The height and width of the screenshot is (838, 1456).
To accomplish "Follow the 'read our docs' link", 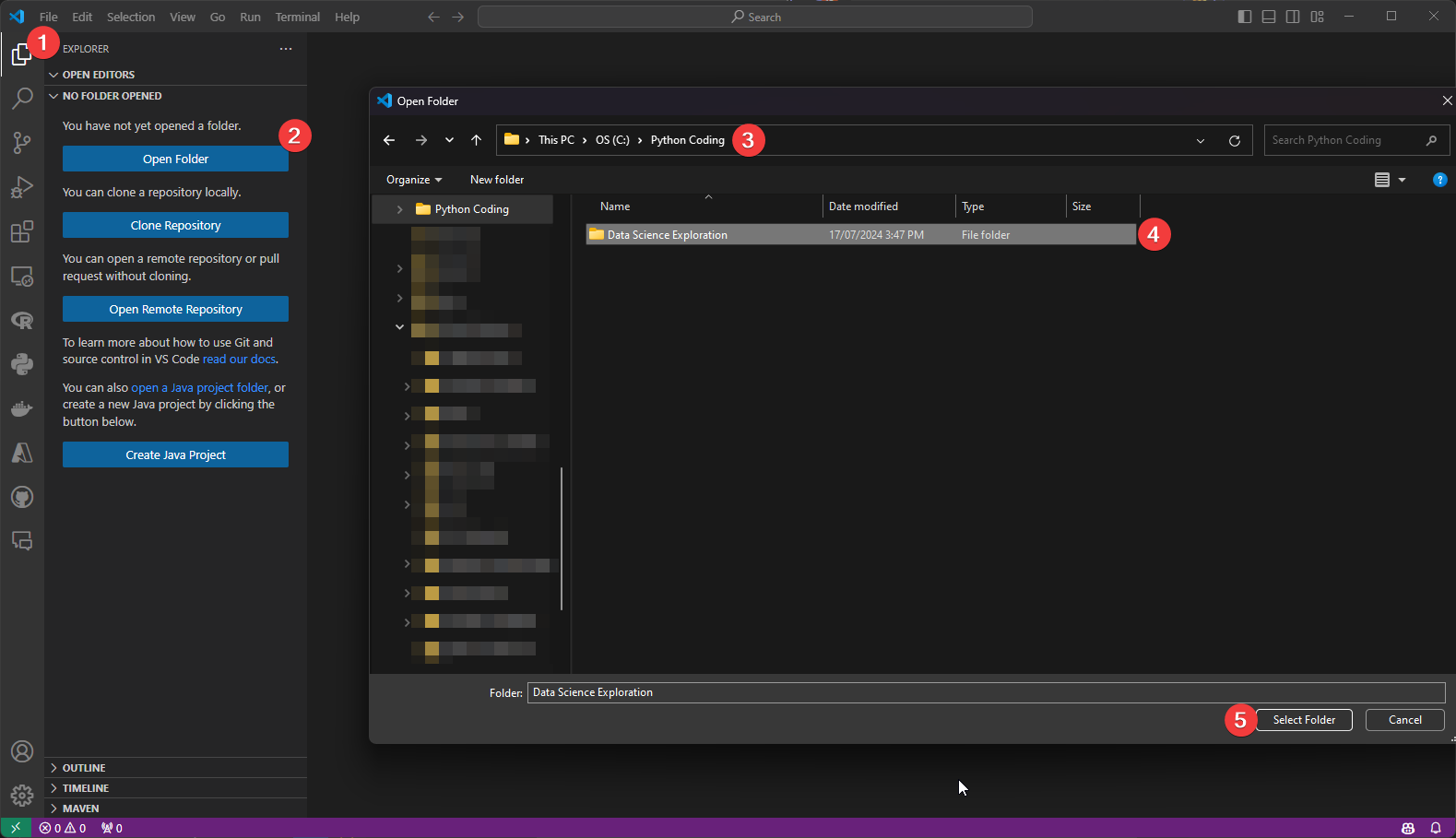I will [x=239, y=360].
